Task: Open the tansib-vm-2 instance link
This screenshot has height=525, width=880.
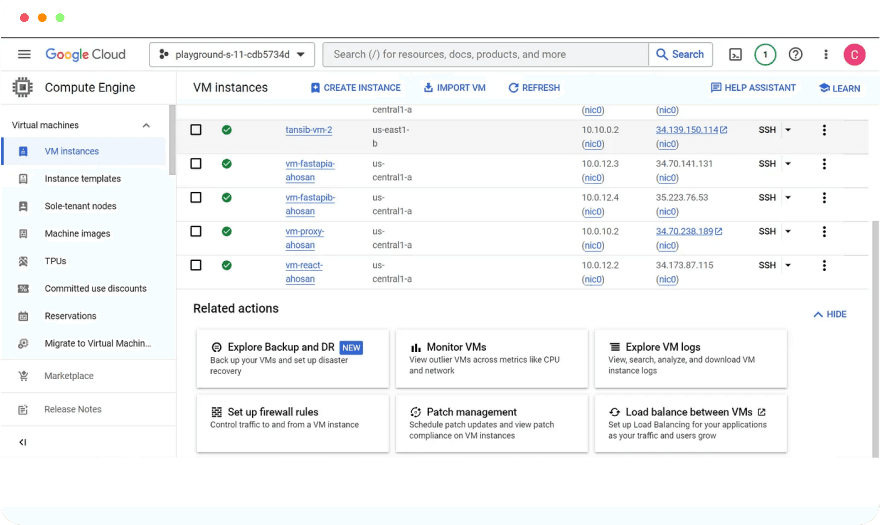Action: click(309, 130)
